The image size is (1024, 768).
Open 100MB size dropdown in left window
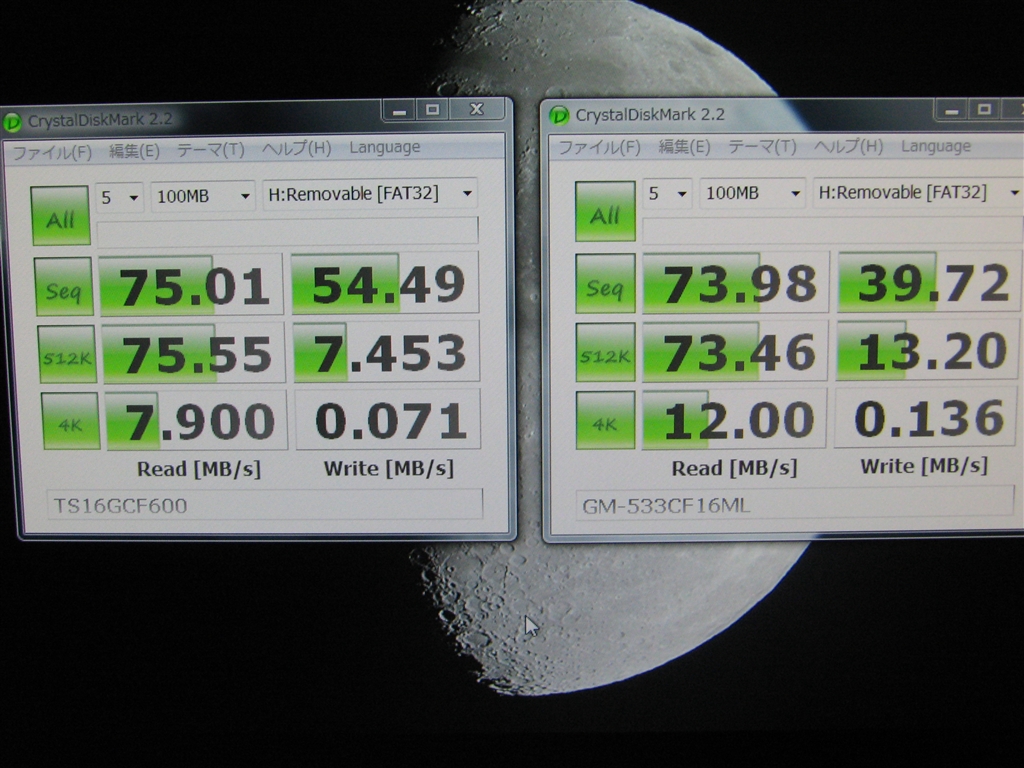pos(203,196)
